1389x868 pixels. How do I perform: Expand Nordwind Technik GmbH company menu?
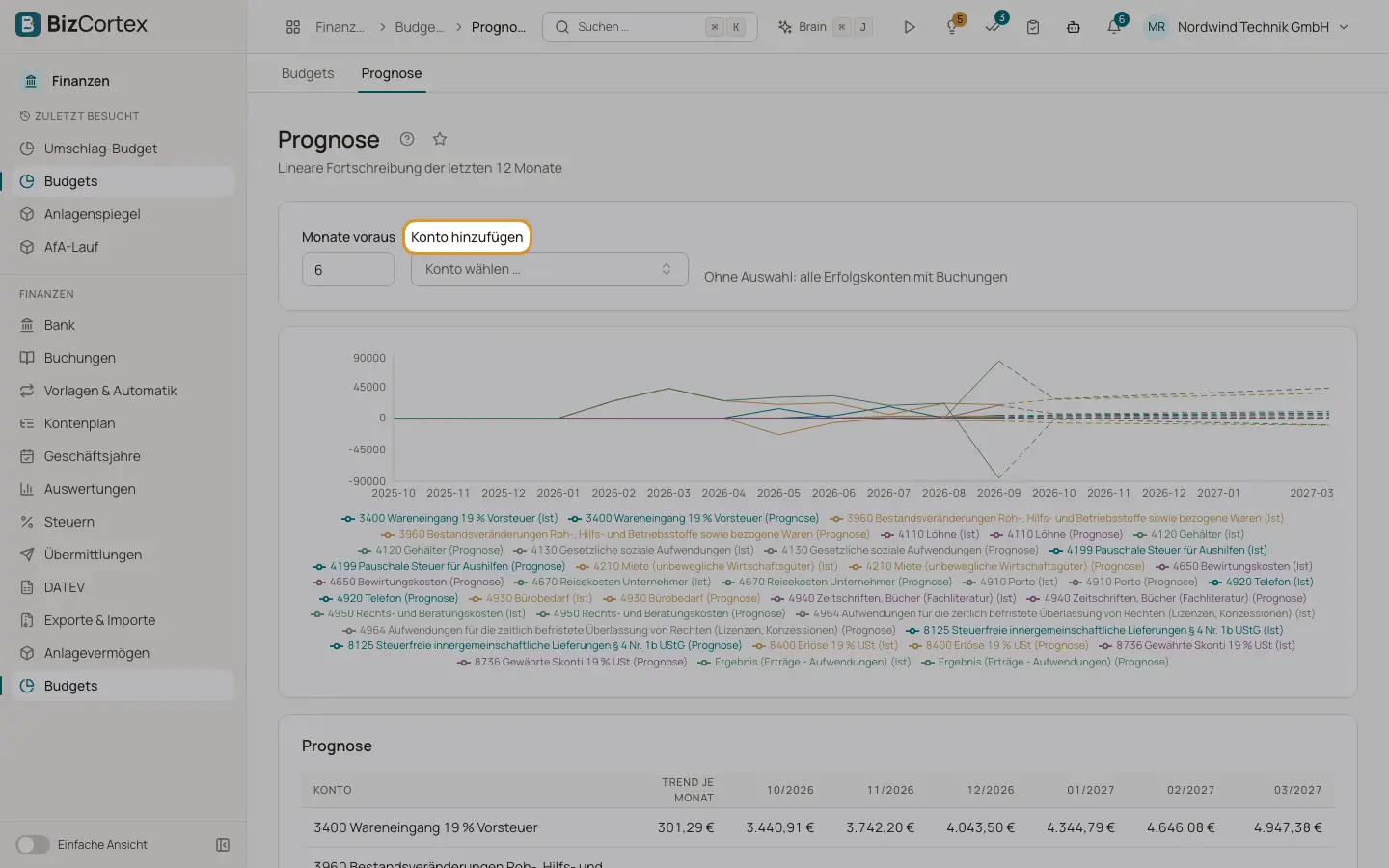click(1245, 27)
